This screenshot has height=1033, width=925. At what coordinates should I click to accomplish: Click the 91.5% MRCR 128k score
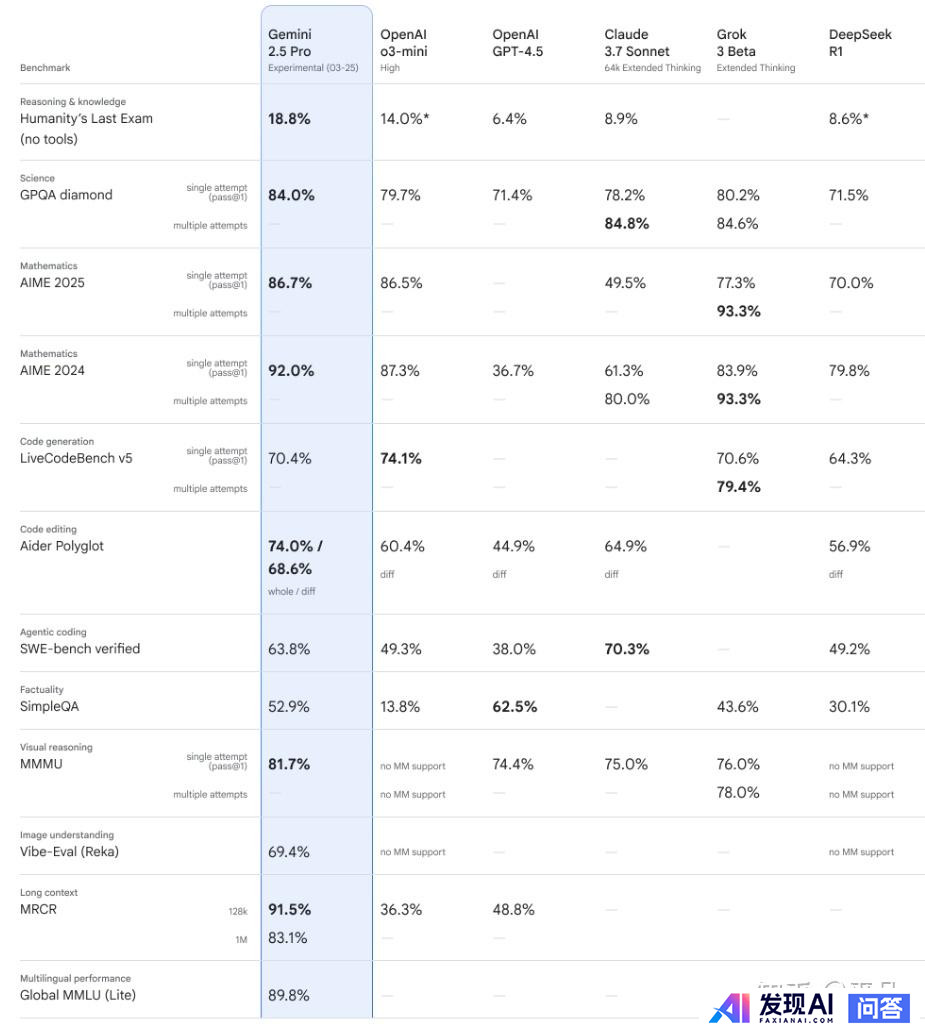pyautogui.click(x=289, y=909)
